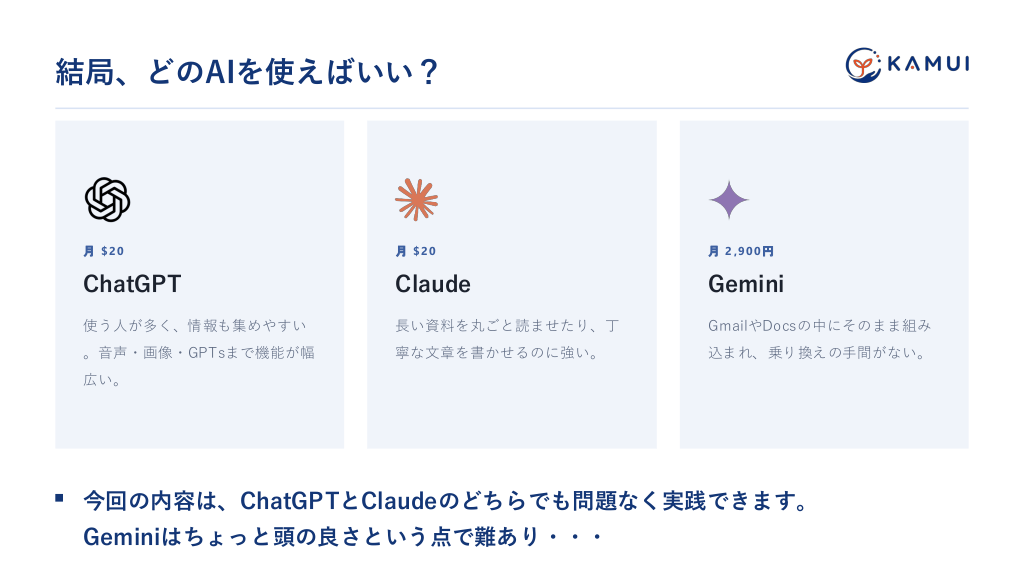Viewport: 1024px width, 576px height.
Task: Click the orange Claude starburst icon
Action: point(417,200)
